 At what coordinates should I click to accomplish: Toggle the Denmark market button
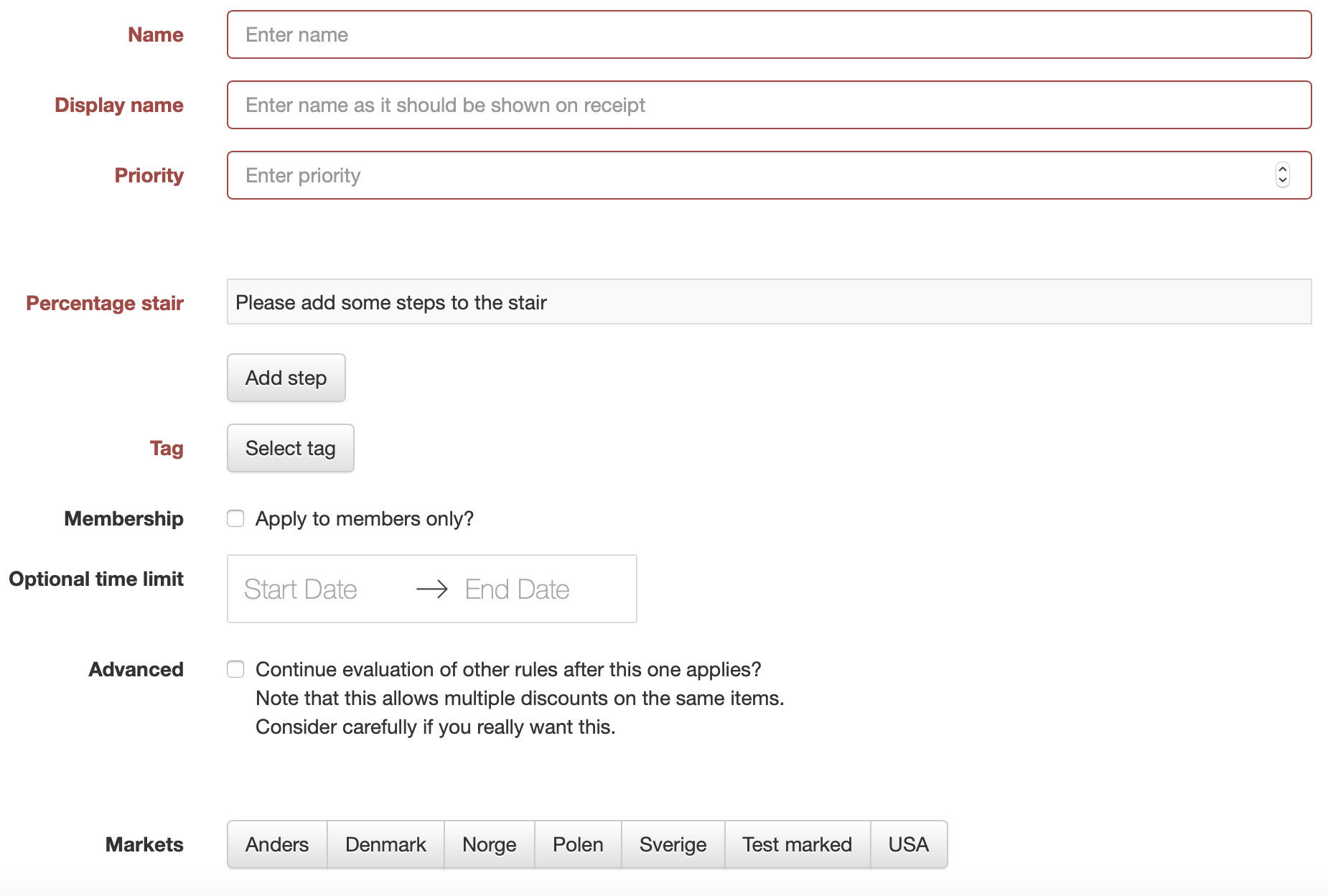[385, 844]
